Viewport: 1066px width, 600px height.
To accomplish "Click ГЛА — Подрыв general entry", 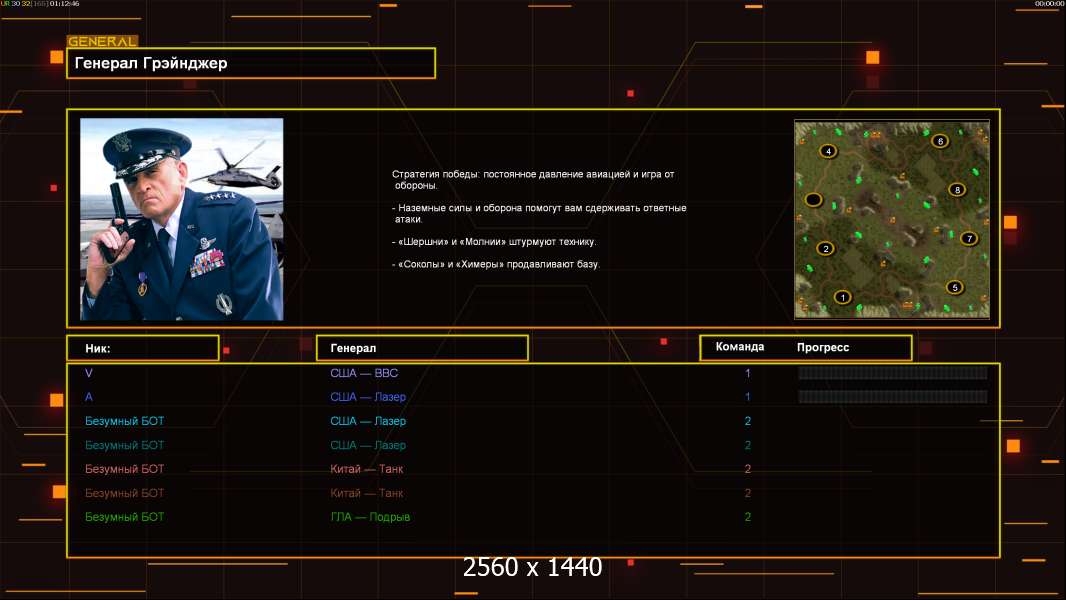I will [x=370, y=517].
